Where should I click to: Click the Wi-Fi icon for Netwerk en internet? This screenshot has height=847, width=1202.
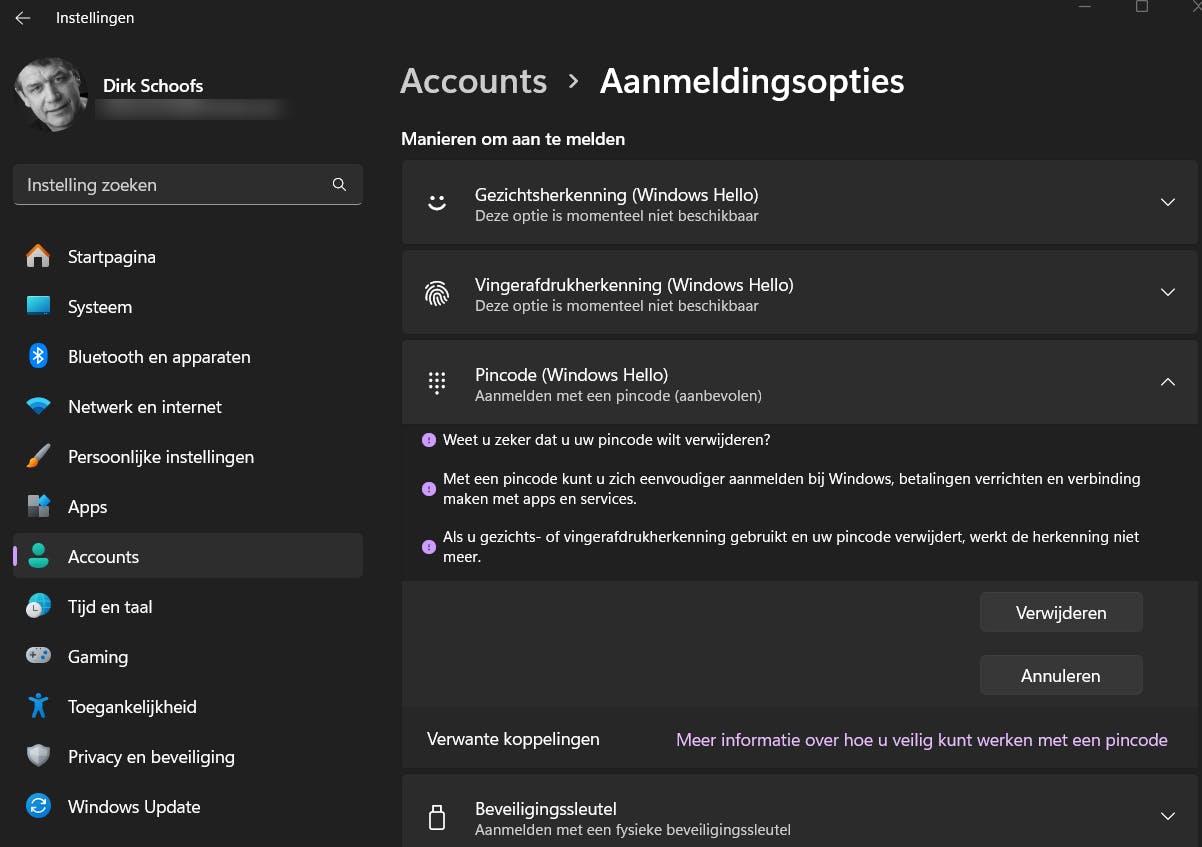[38, 407]
